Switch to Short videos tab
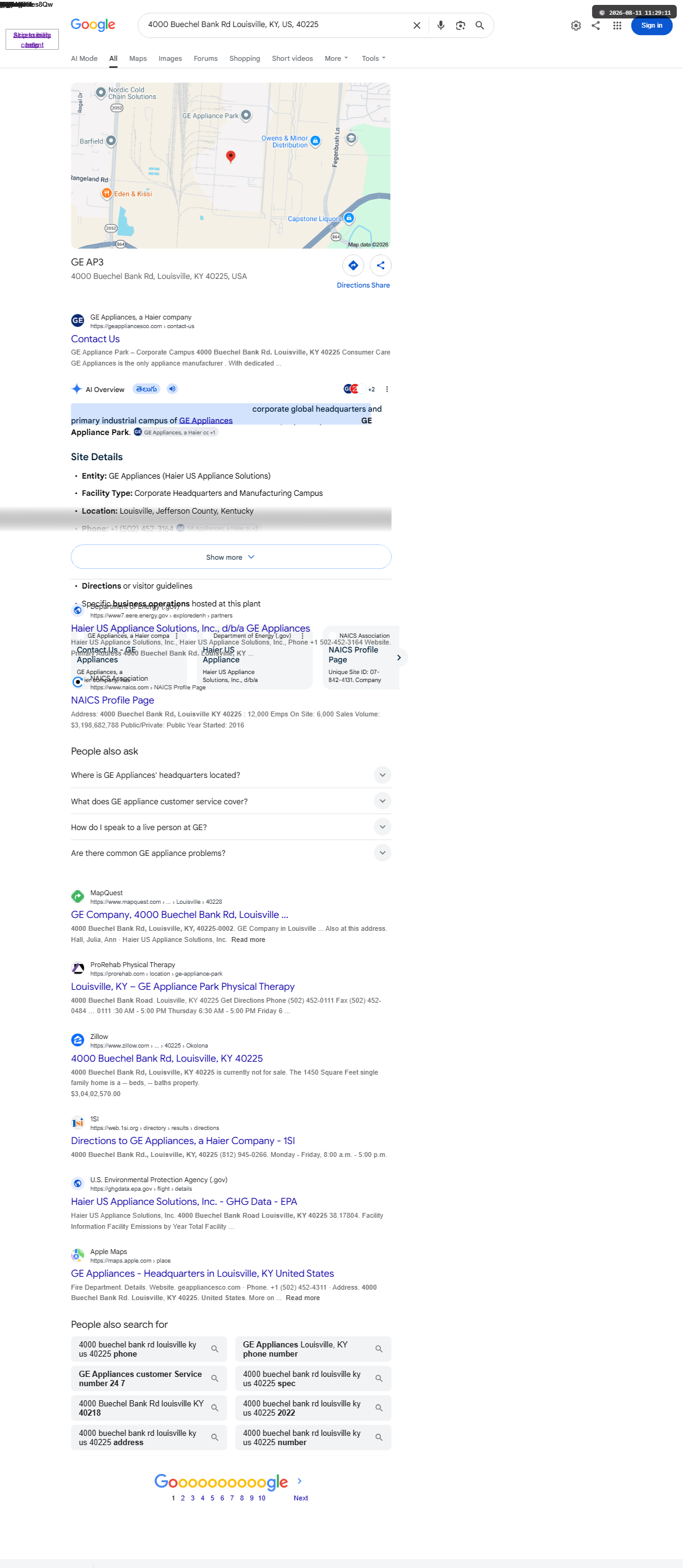Viewport: 691px width, 1568px height. point(292,58)
